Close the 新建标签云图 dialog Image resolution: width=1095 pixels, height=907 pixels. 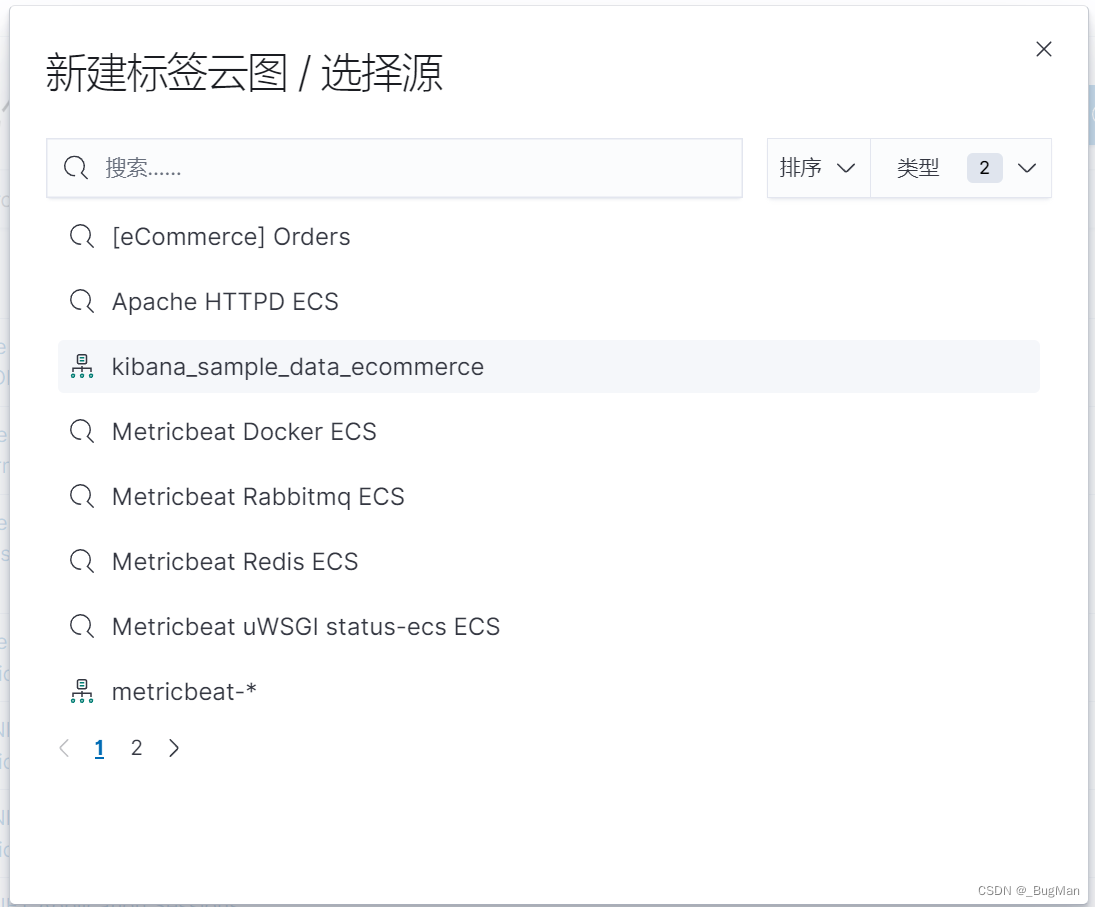(x=1044, y=49)
